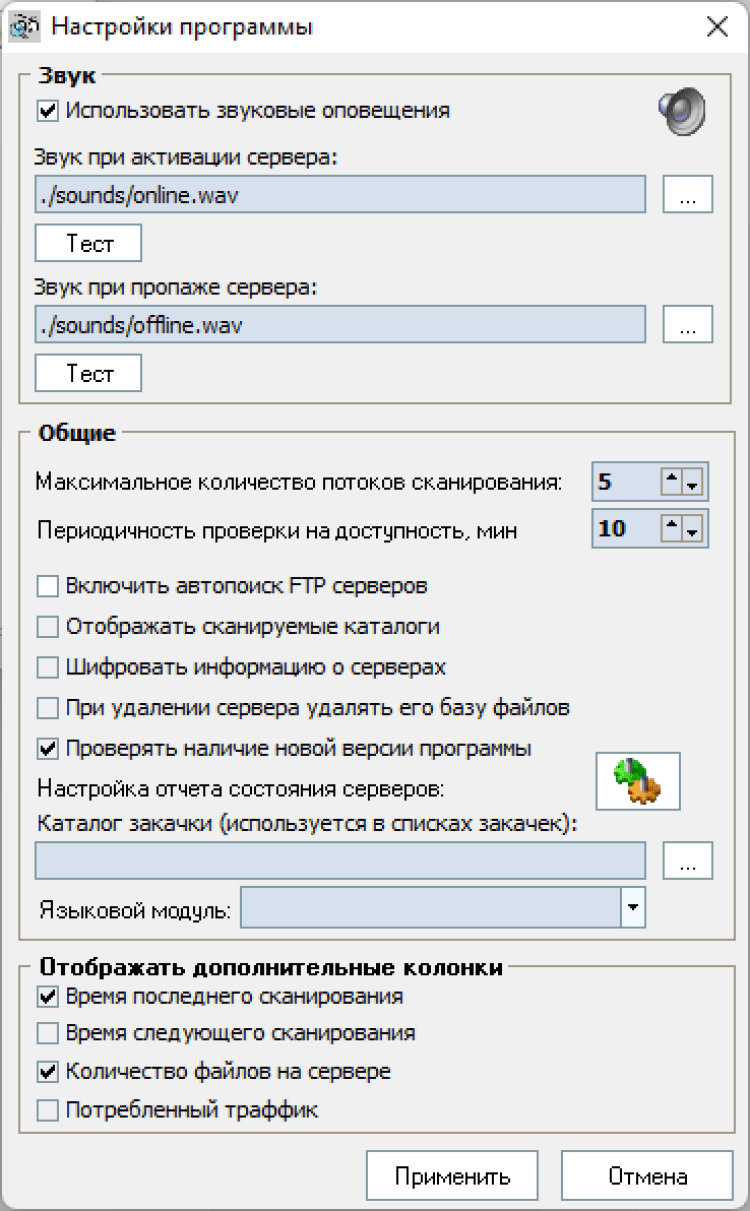Image resolution: width=750 pixels, height=1211 pixels.
Task: Open the check interval dropdown arrow
Action: click(693, 529)
